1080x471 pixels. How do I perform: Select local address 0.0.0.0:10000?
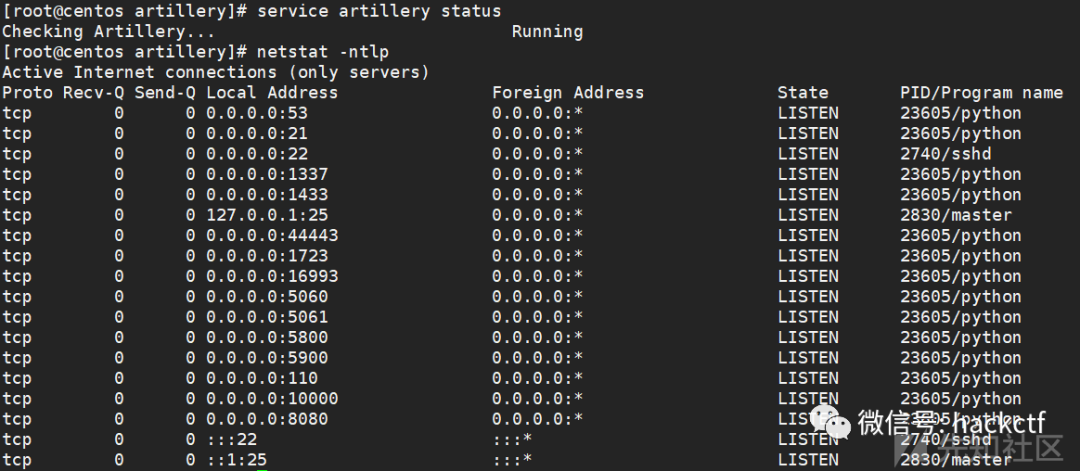(272, 399)
